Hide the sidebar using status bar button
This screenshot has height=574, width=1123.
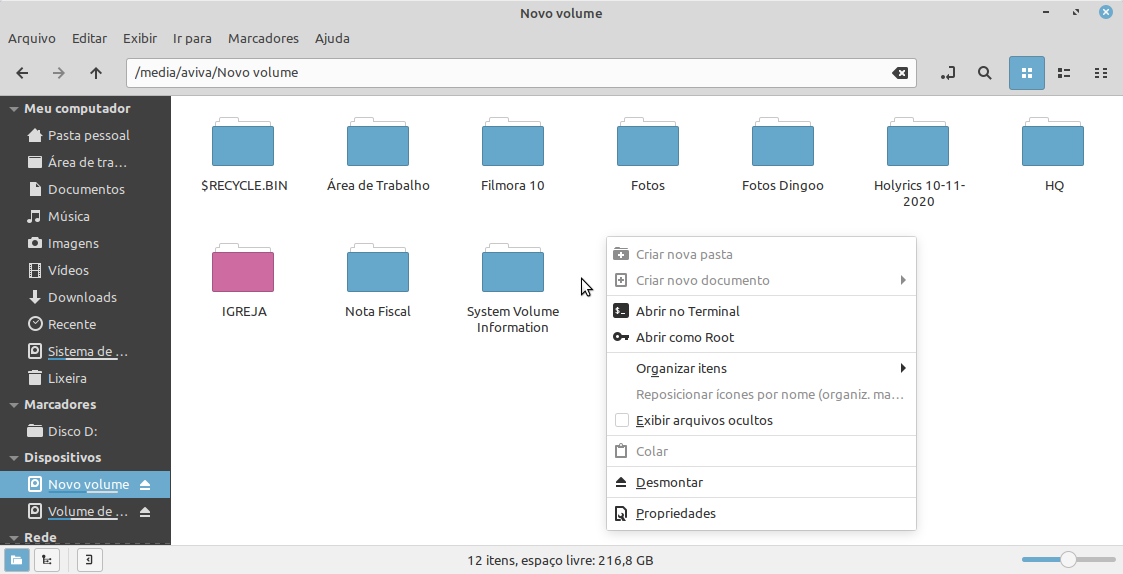tap(89, 560)
